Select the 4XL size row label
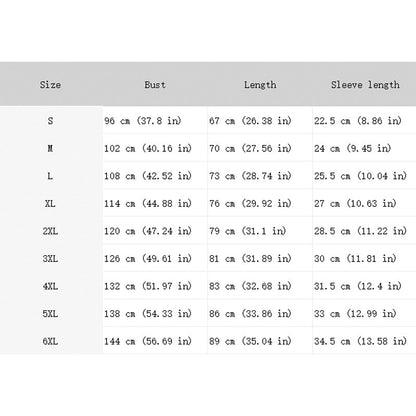The image size is (416, 416). click(50, 286)
